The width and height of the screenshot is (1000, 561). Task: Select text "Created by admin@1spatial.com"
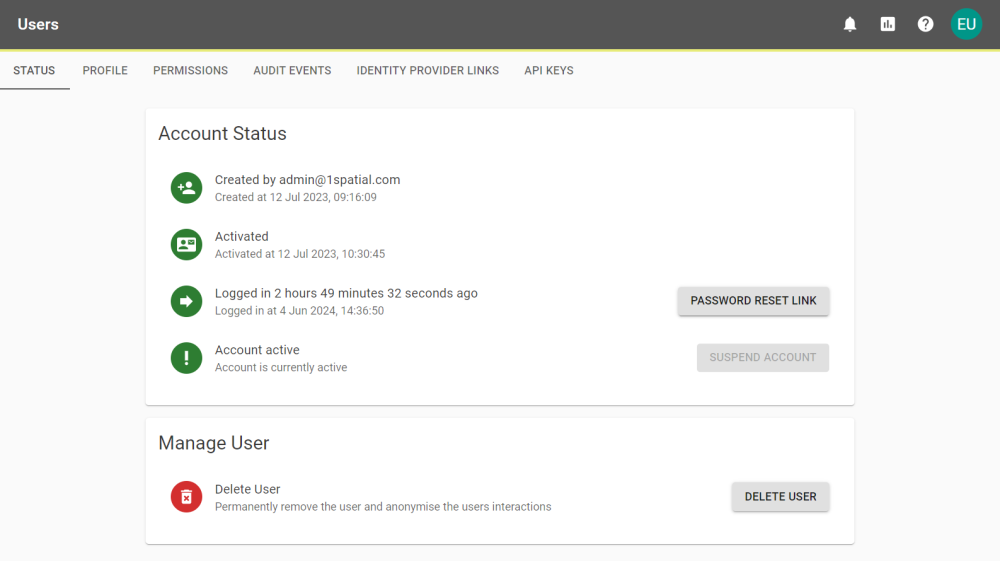click(x=307, y=180)
